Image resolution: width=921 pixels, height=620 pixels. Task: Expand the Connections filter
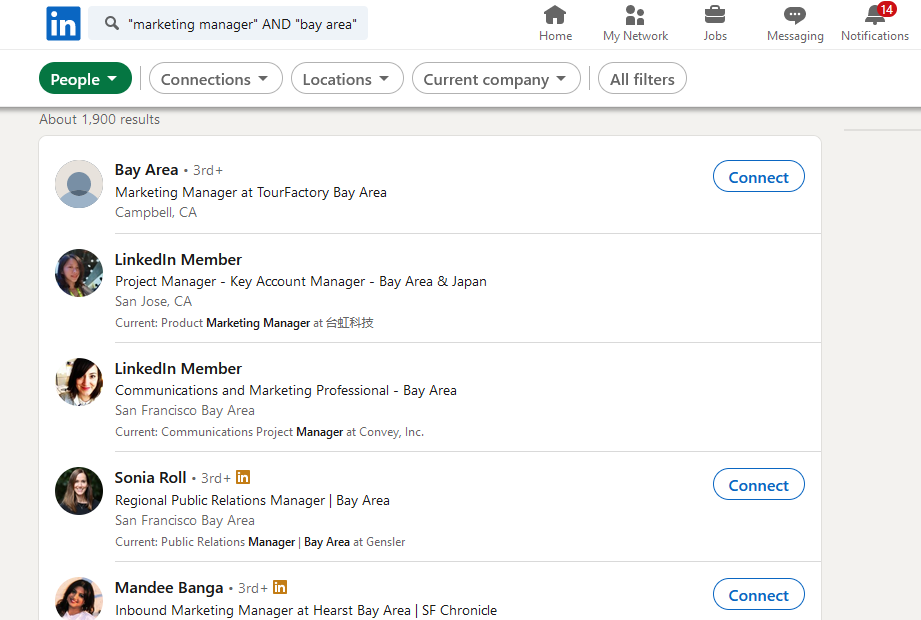[216, 79]
